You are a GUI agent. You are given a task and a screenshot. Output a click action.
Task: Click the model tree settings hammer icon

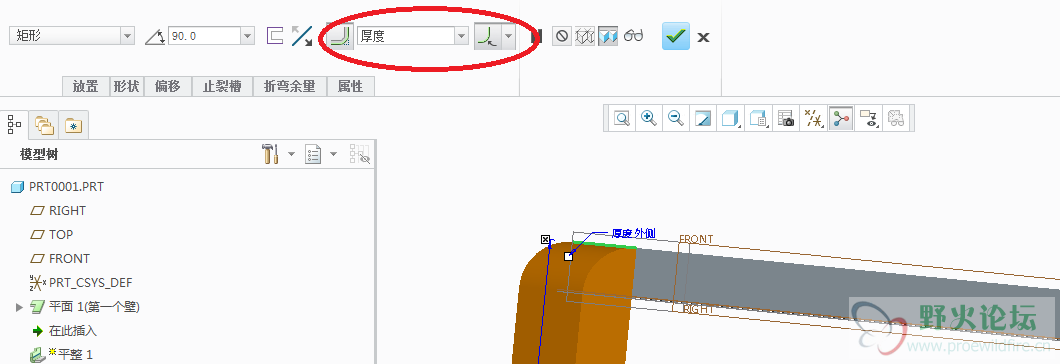[x=270, y=154]
